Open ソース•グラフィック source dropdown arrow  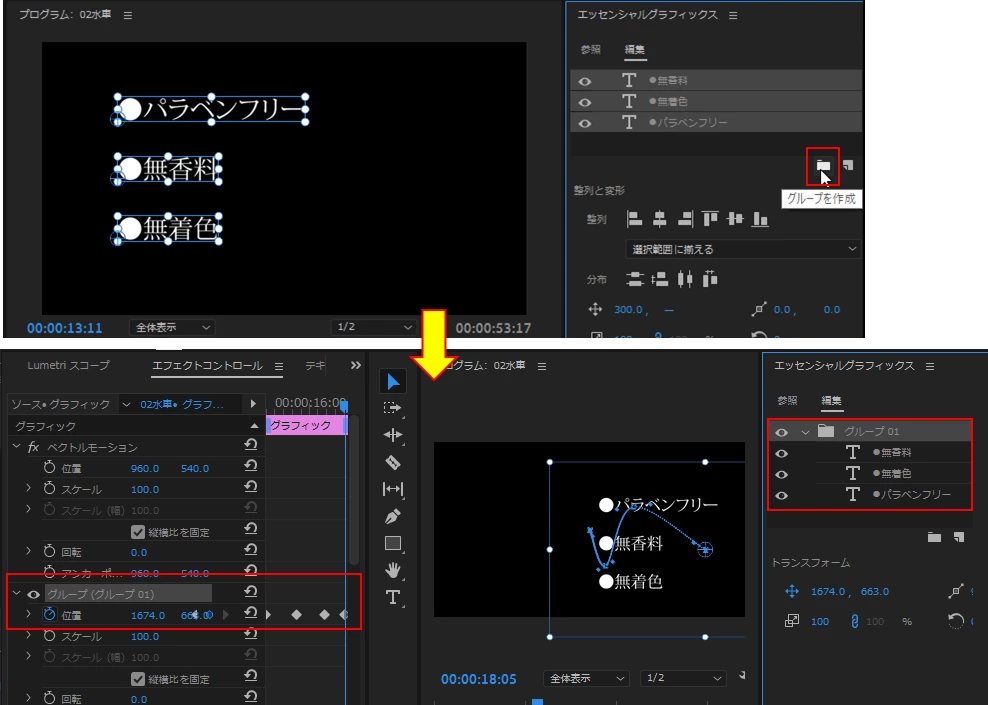126,404
